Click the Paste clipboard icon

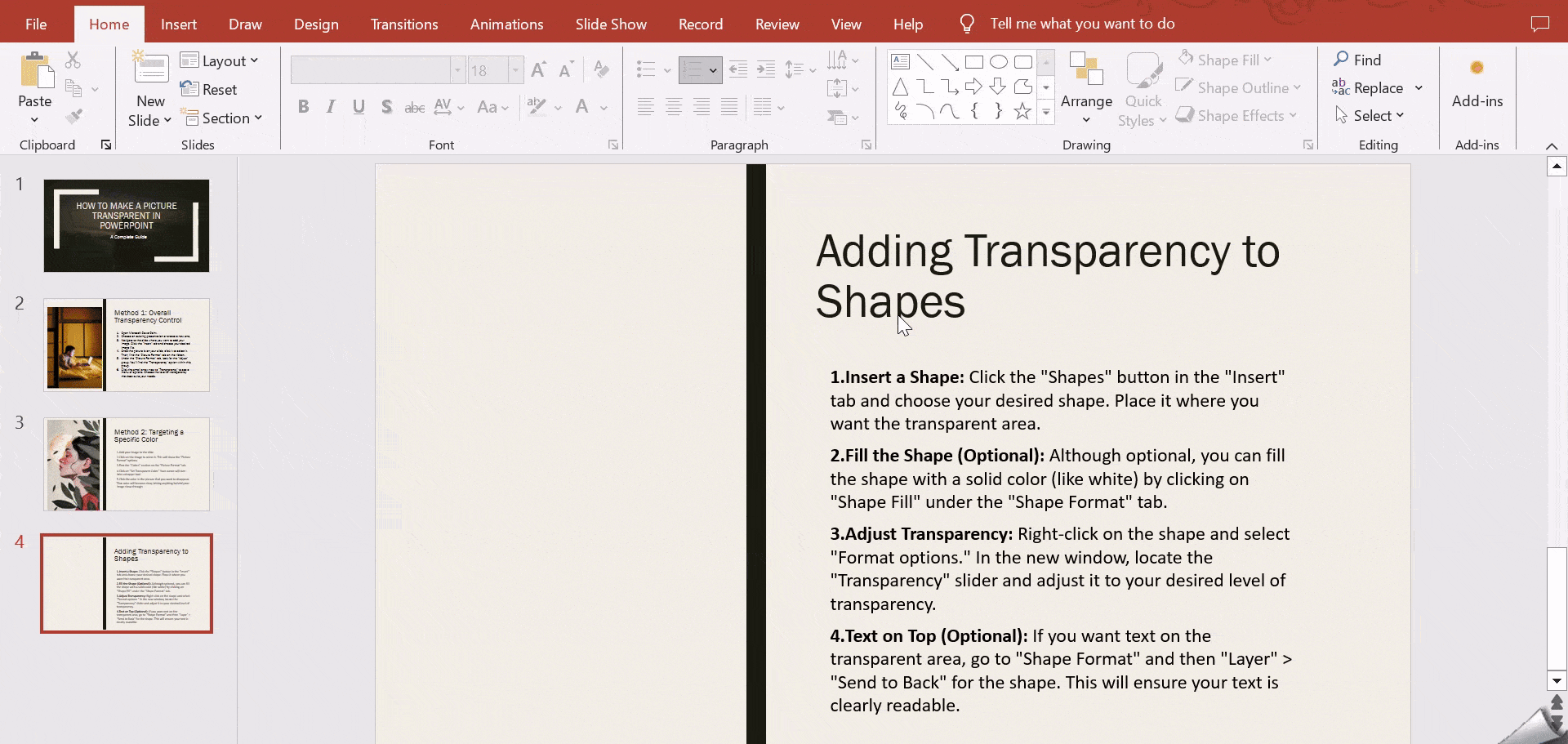[x=35, y=72]
